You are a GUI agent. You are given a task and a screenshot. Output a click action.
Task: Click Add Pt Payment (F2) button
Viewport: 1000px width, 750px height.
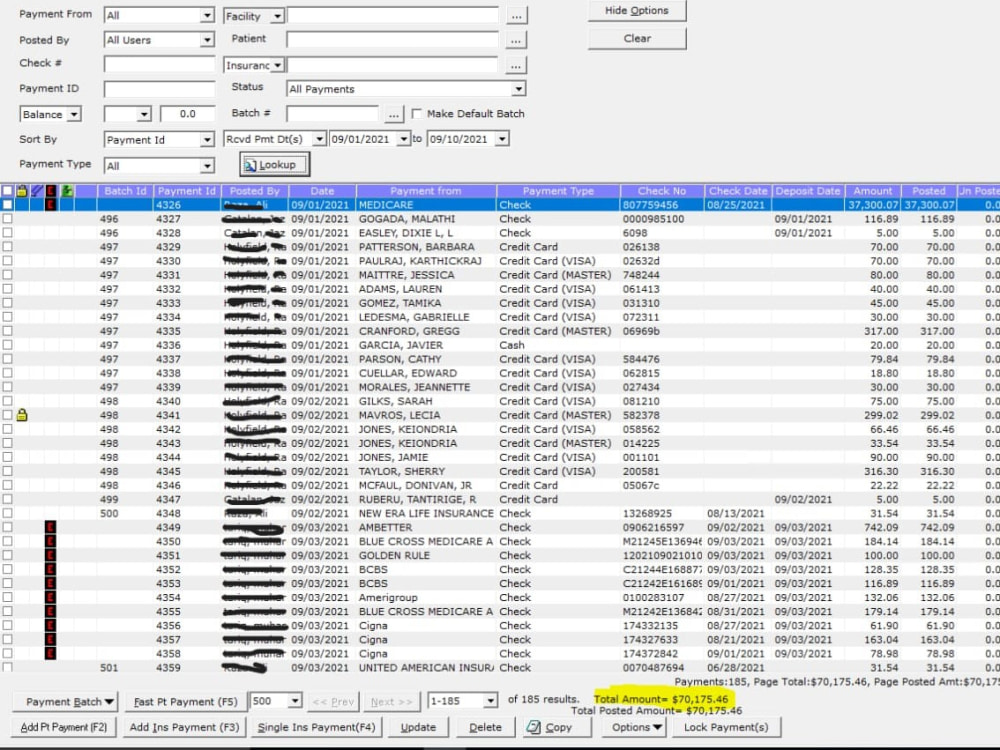coord(64,727)
